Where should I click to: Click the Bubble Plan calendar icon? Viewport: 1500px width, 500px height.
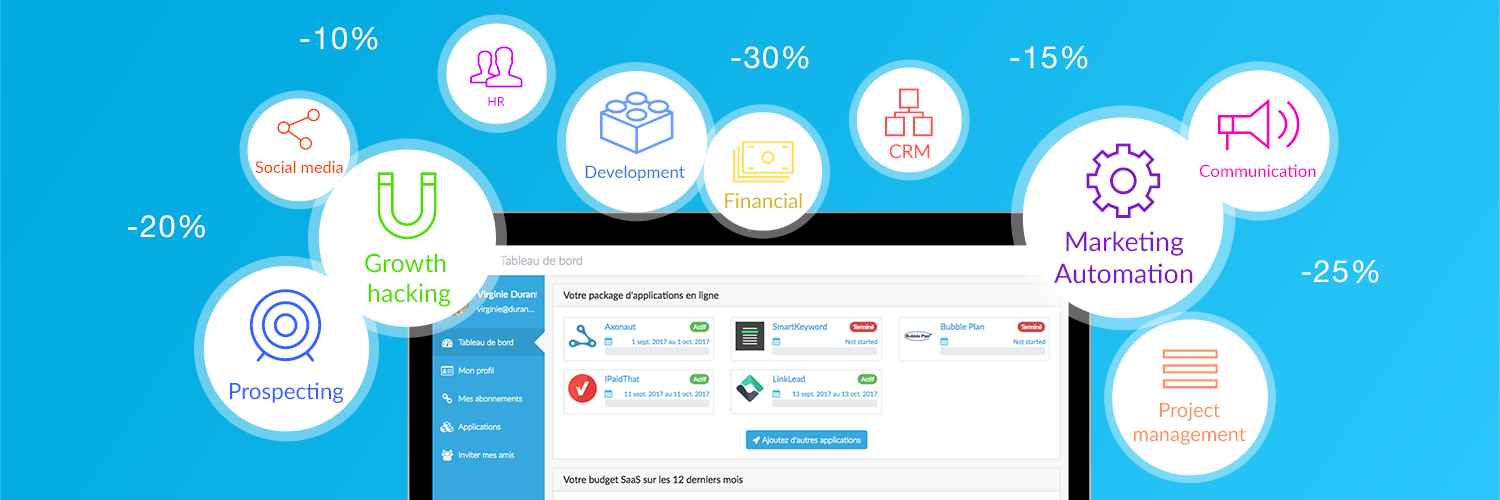943,341
